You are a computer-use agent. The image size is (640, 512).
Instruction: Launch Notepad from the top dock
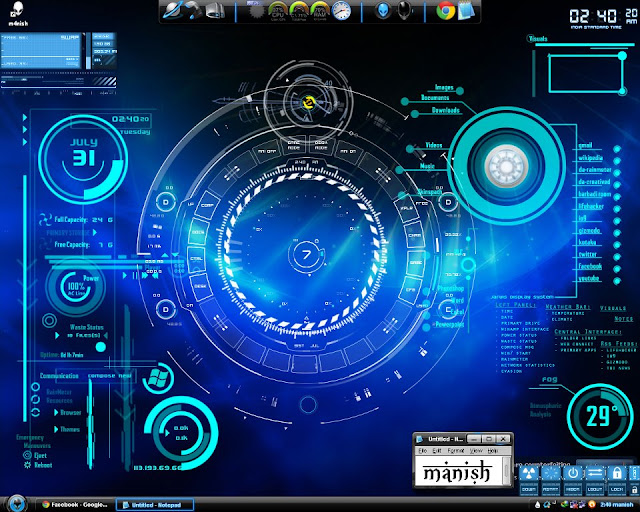pyautogui.click(x=466, y=11)
